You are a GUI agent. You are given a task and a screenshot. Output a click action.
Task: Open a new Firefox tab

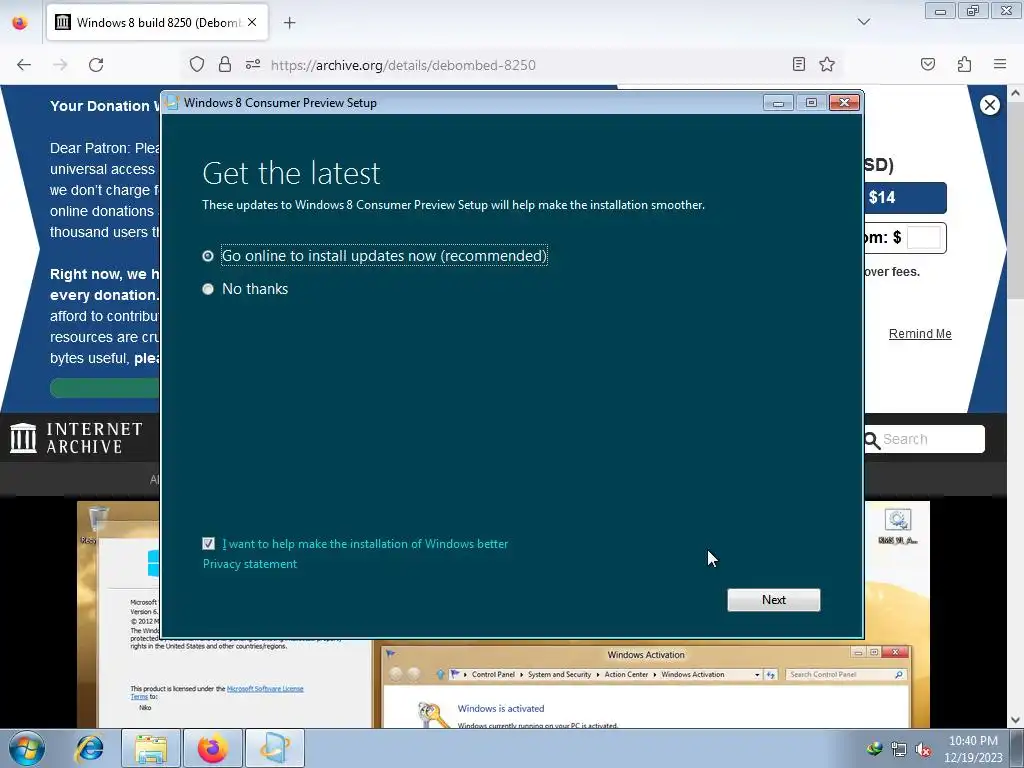pos(289,23)
